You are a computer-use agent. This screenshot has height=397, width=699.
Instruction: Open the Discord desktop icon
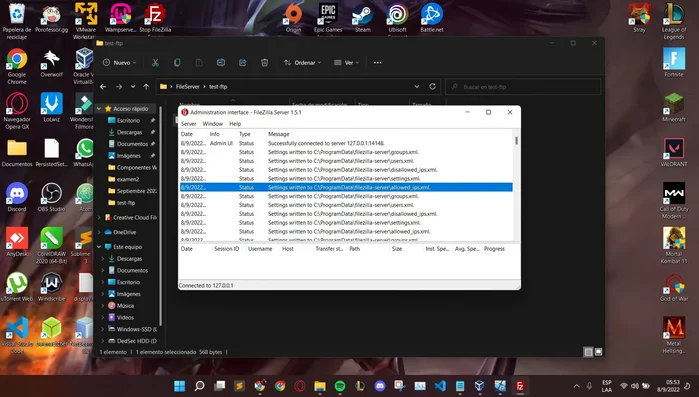17,197
